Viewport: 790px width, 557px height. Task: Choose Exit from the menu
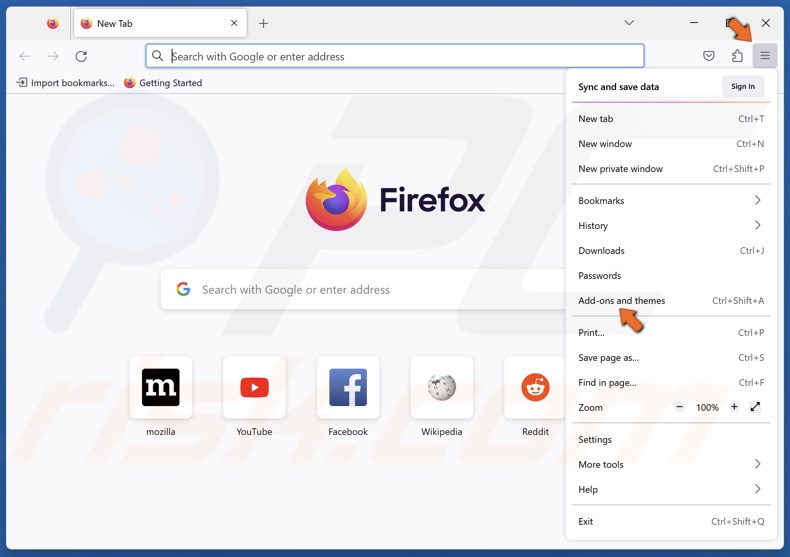click(671, 521)
